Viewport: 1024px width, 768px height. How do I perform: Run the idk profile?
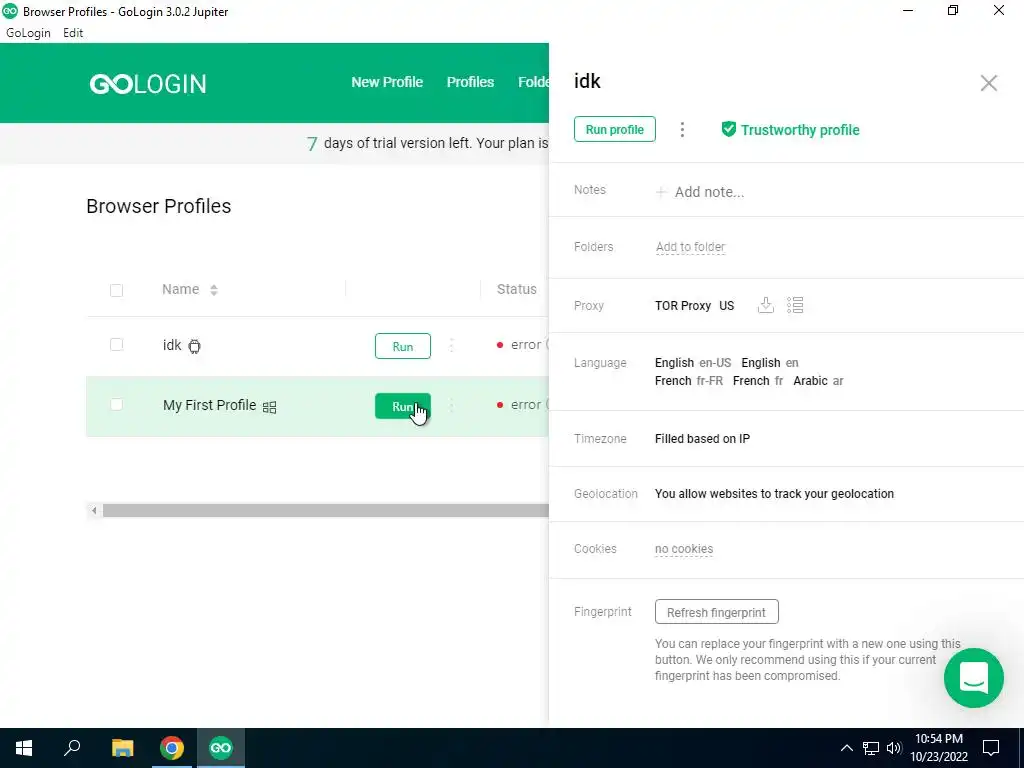click(403, 346)
